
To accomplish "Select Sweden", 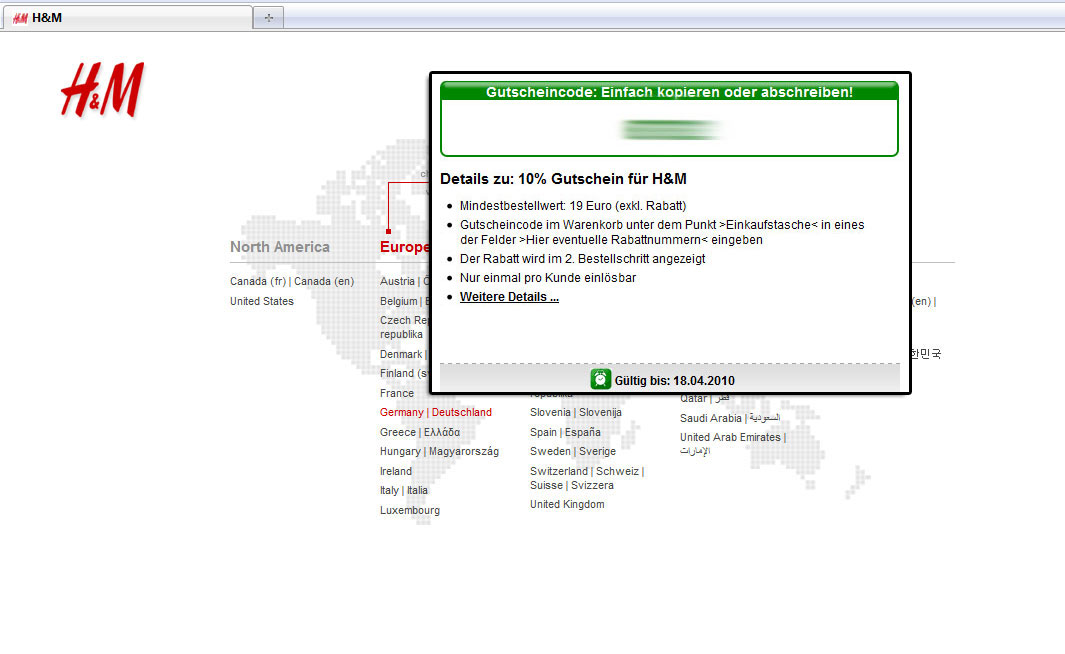I will [x=550, y=452].
